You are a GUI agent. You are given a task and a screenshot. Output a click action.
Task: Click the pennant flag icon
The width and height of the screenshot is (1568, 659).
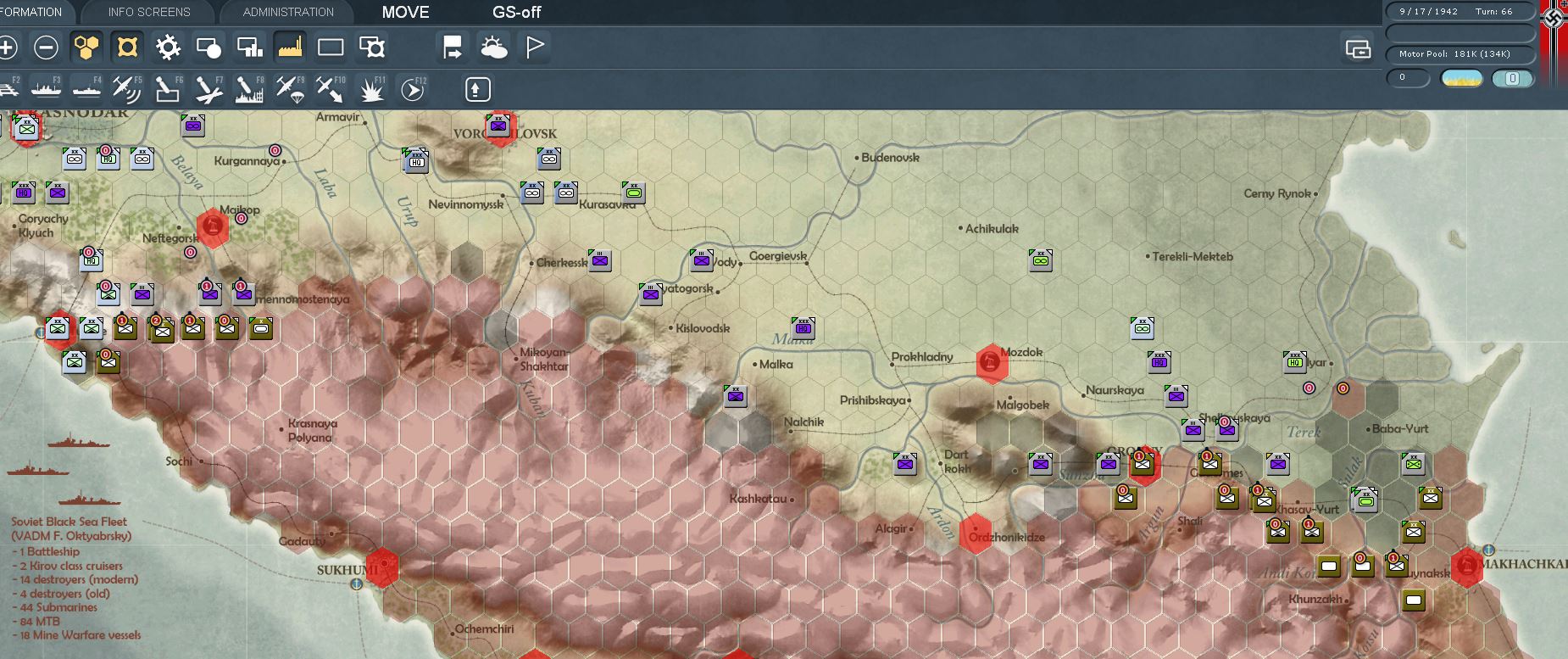pyautogui.click(x=535, y=47)
